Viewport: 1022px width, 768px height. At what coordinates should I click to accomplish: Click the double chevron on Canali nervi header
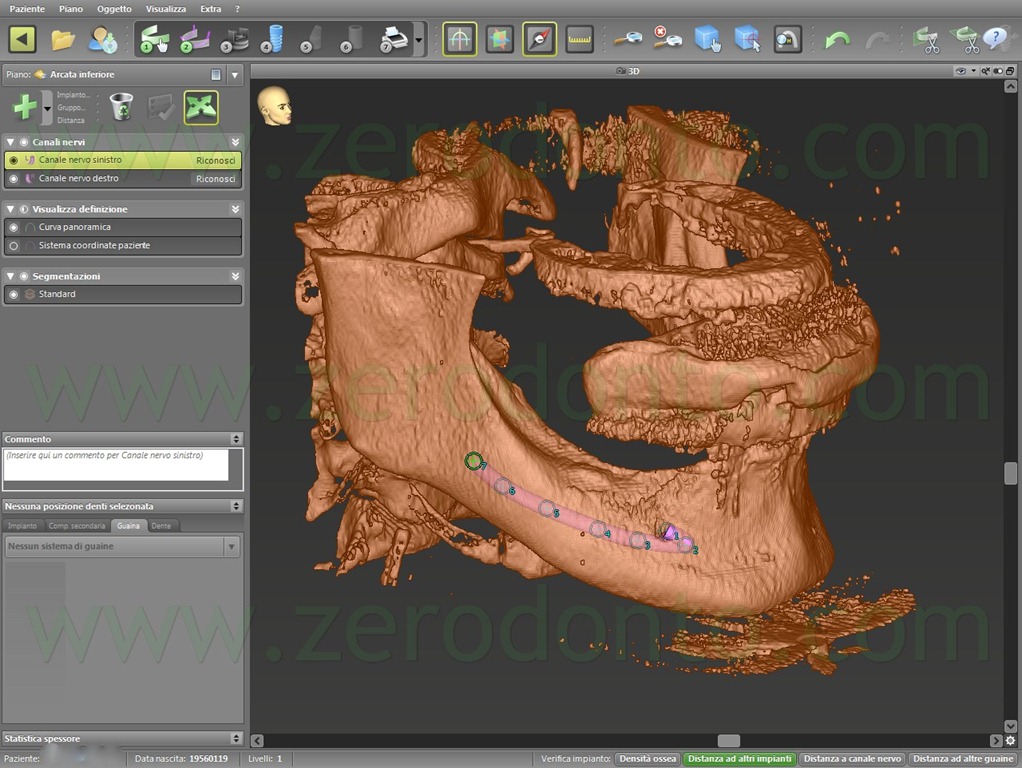pyautogui.click(x=235, y=141)
